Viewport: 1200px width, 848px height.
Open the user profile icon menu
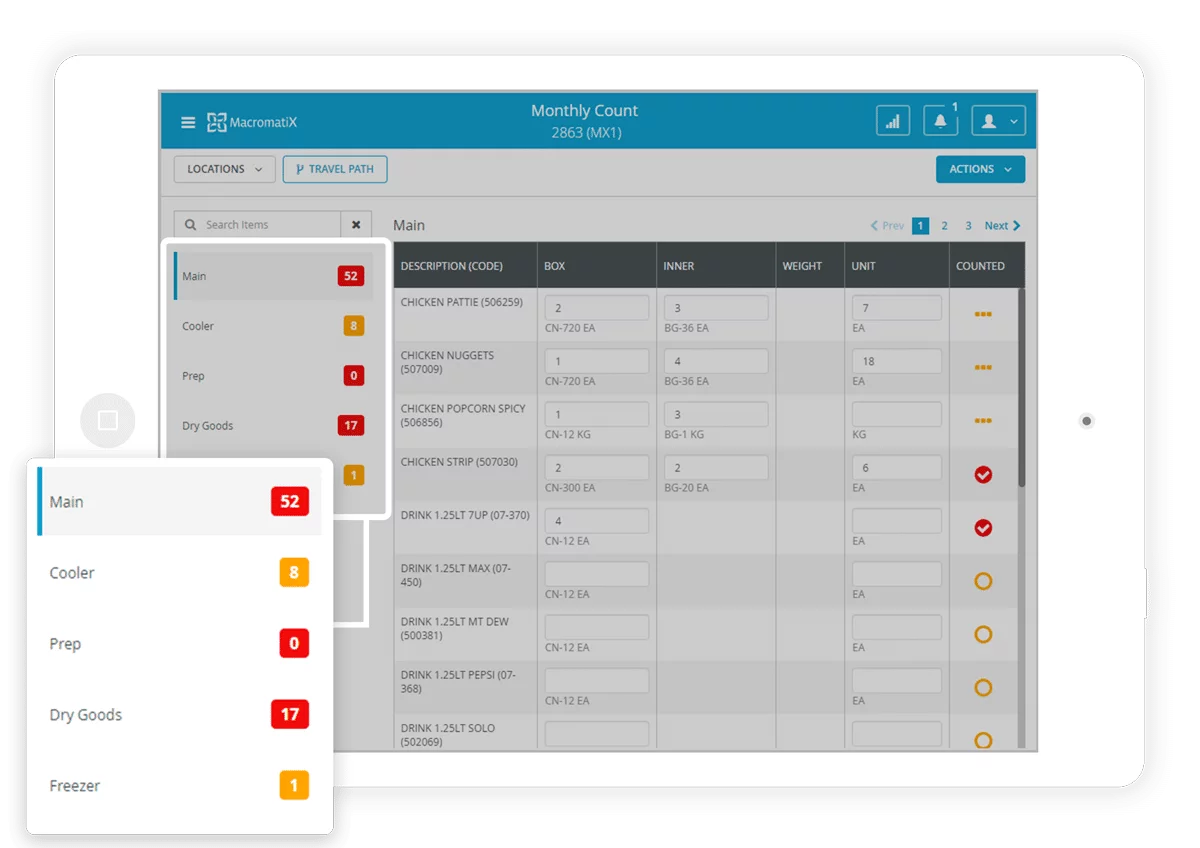click(x=990, y=120)
